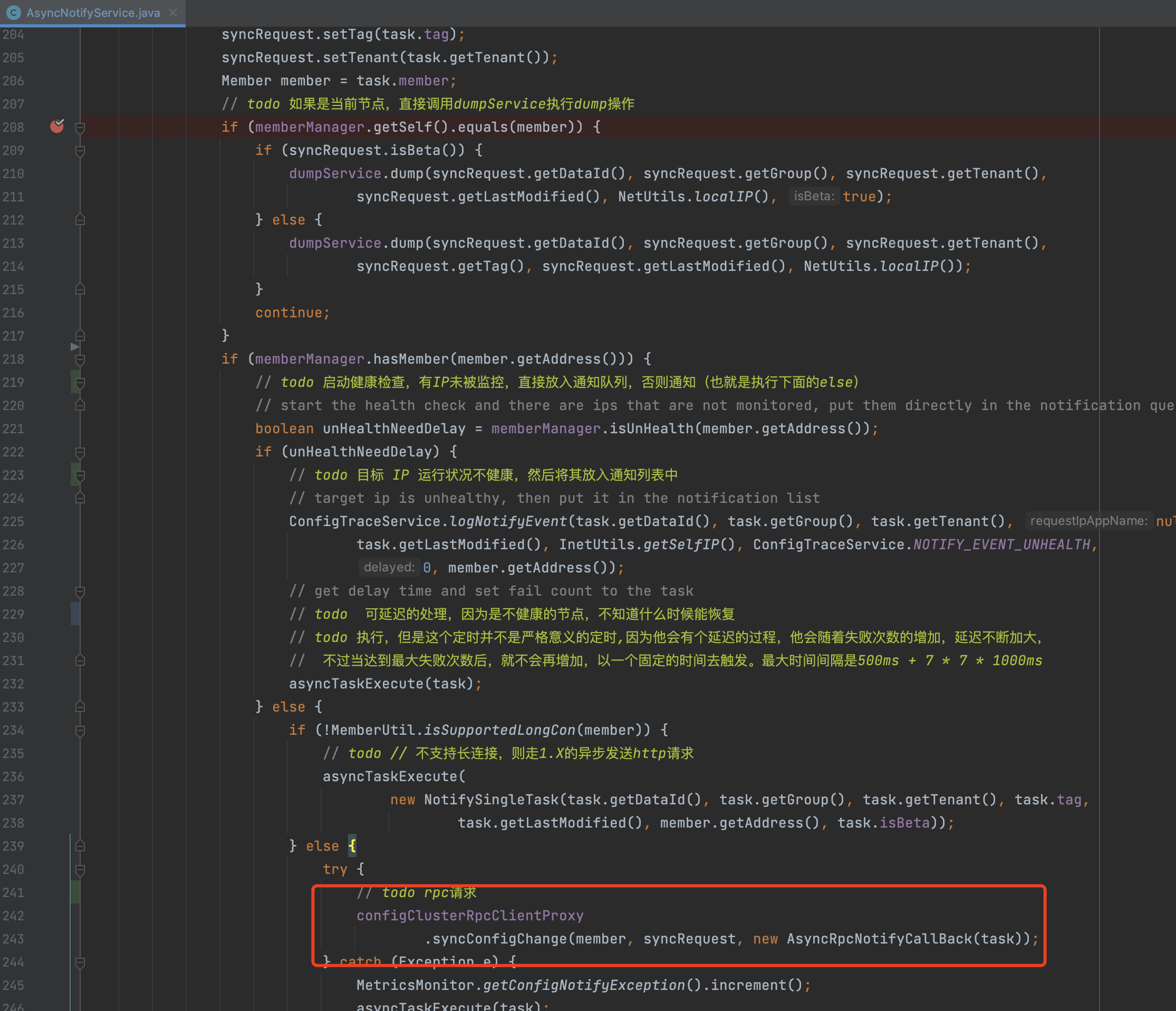The width and height of the screenshot is (1176, 1011).
Task: Fold the comment block starting at line 228
Action: pyautogui.click(x=80, y=592)
